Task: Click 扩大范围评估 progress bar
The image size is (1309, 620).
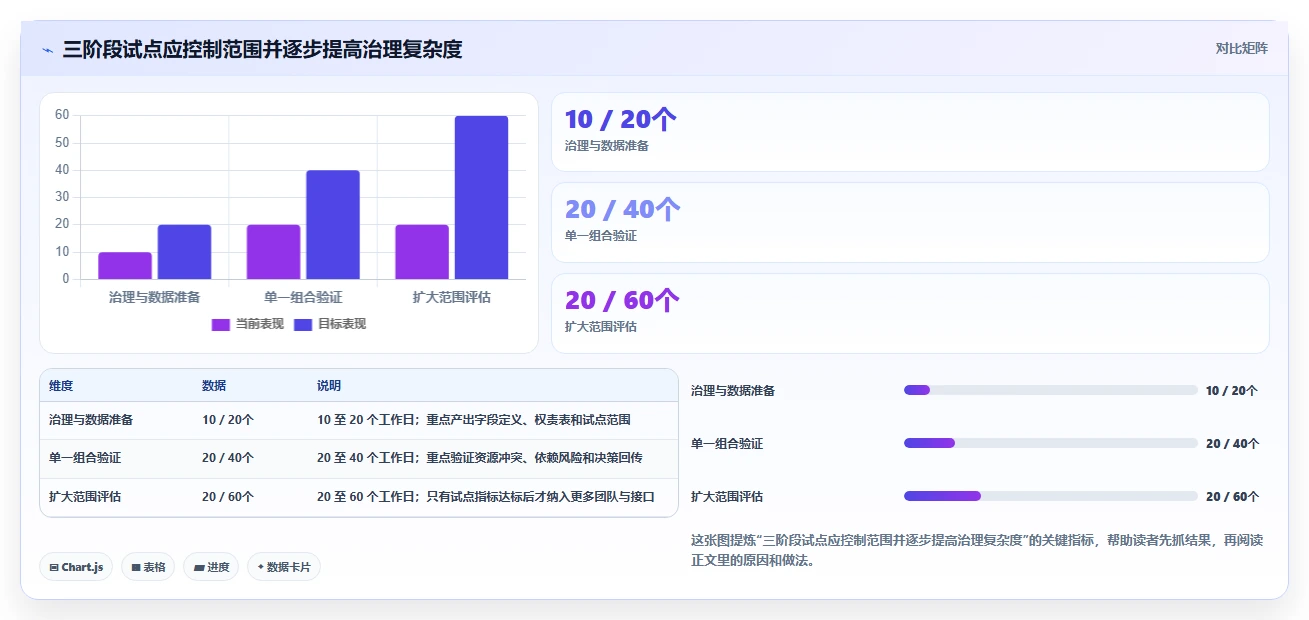Action: pos(1050,496)
